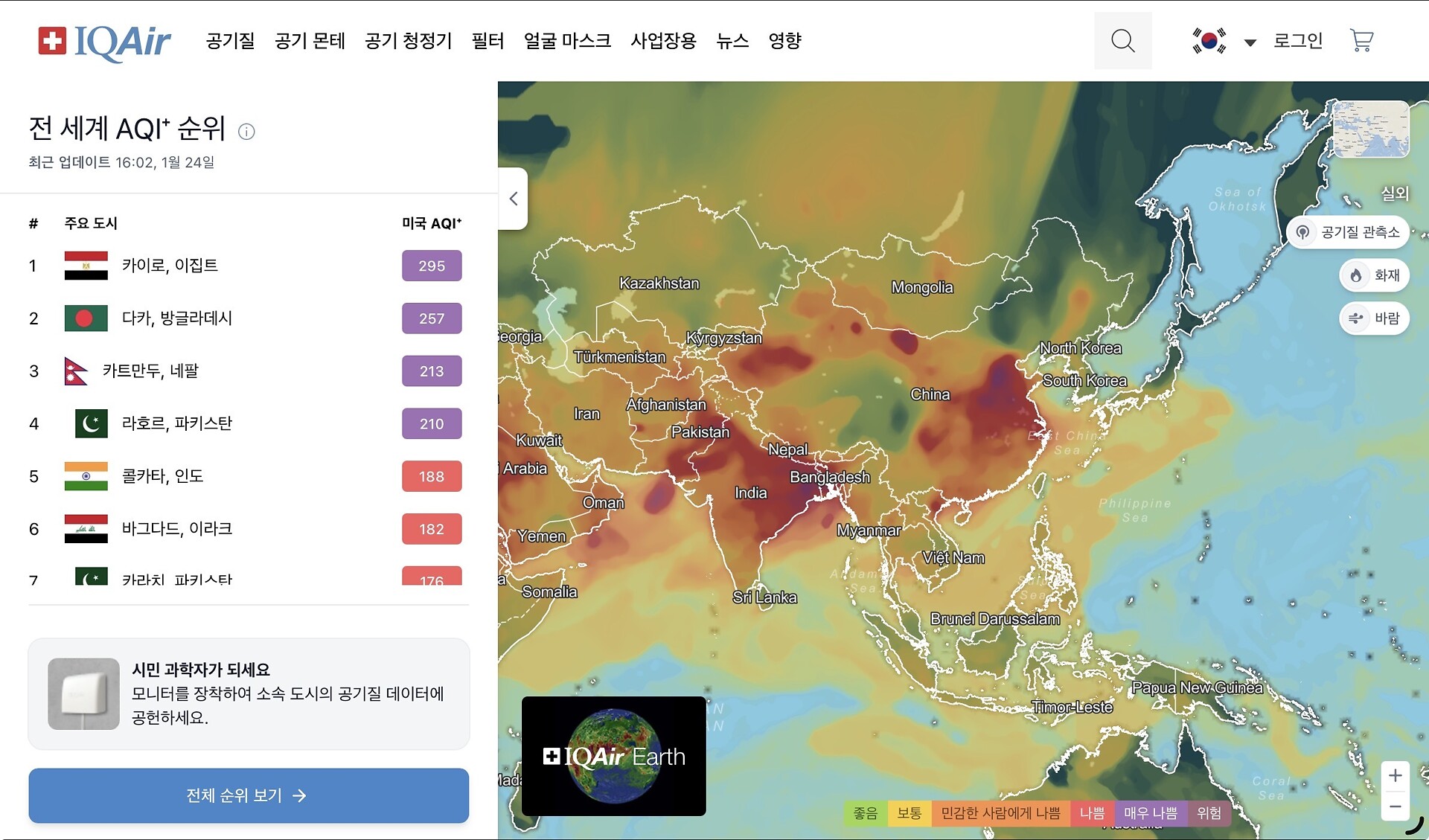Click the Egypt flag for Cairo

coord(86,266)
